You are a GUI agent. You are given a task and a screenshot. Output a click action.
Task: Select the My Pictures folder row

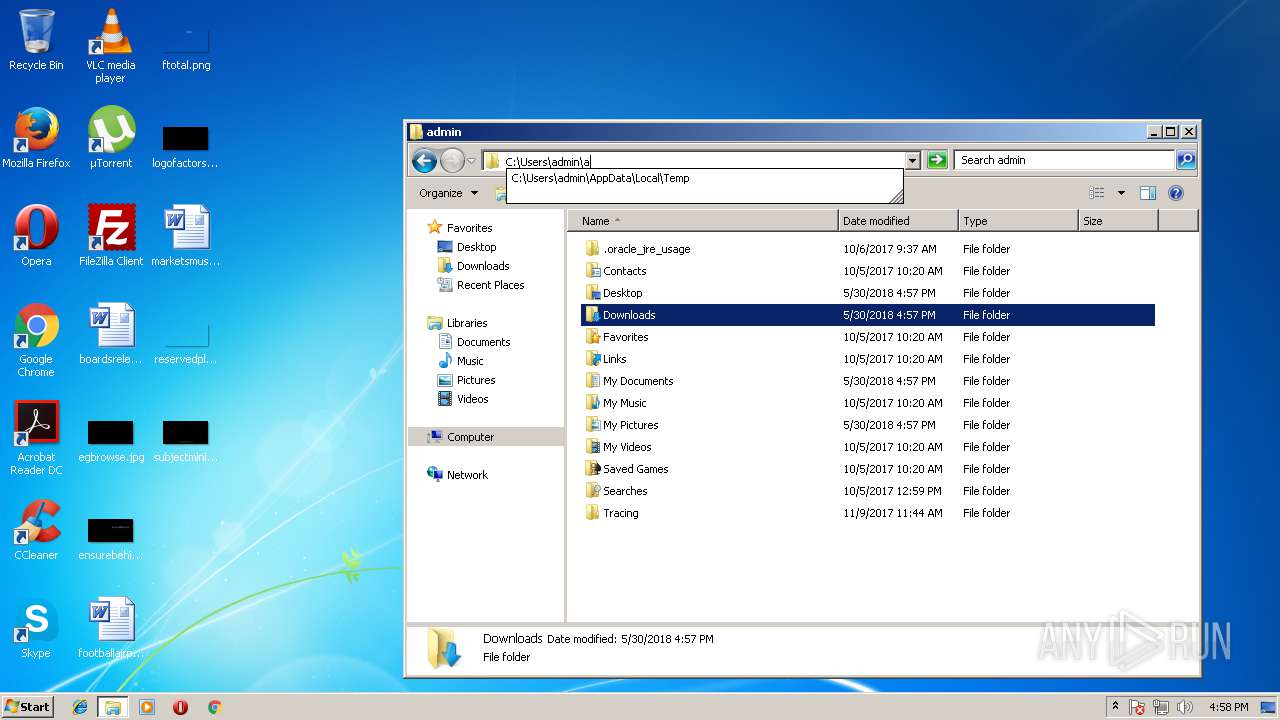(868, 425)
